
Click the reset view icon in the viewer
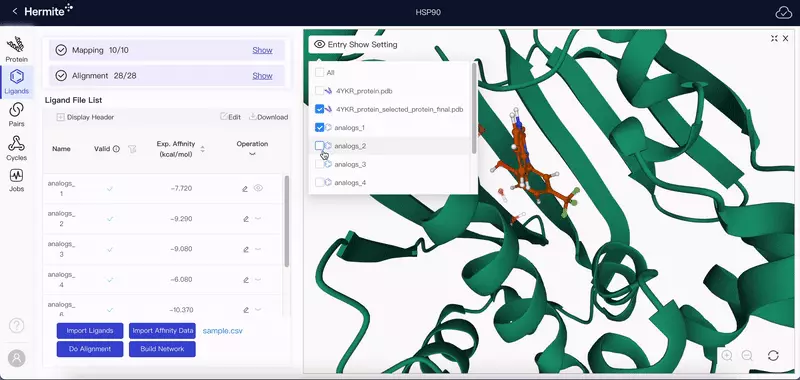tap(773, 356)
